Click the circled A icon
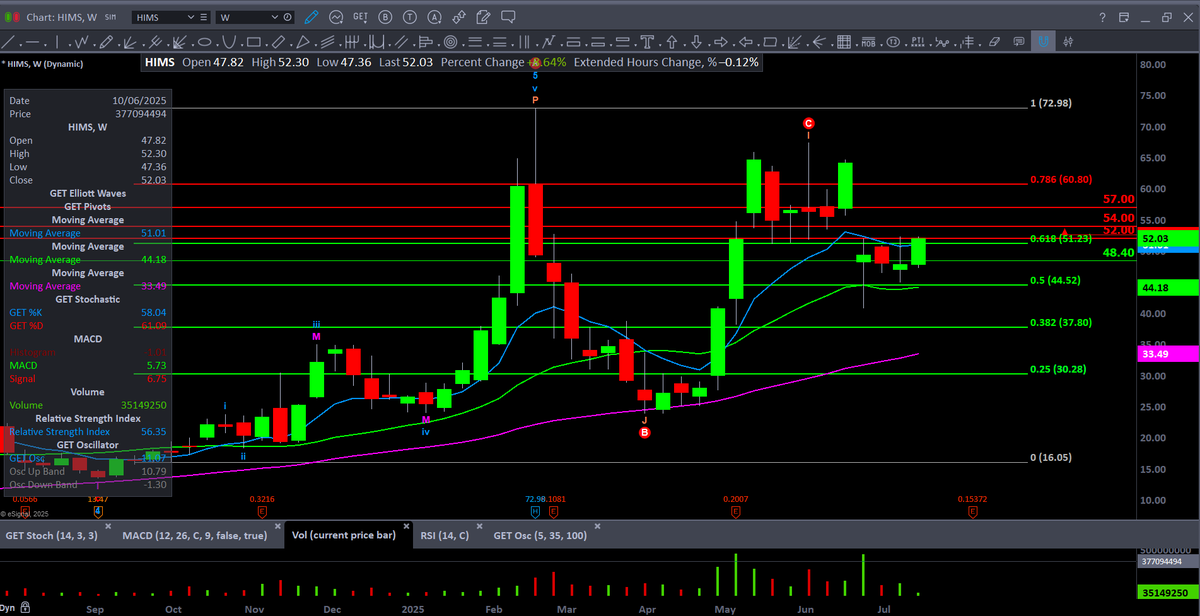 point(435,17)
